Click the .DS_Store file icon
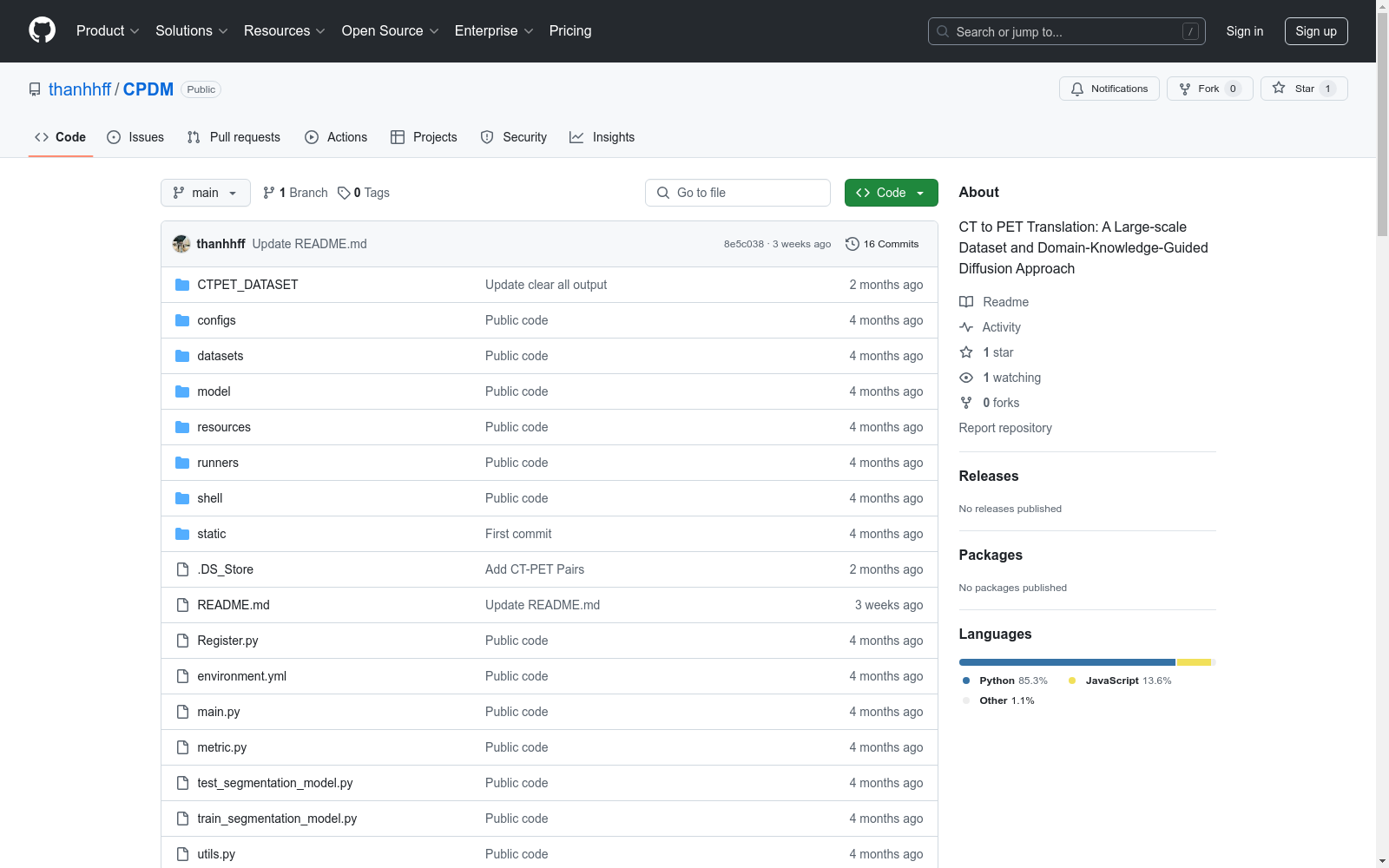 (182, 569)
